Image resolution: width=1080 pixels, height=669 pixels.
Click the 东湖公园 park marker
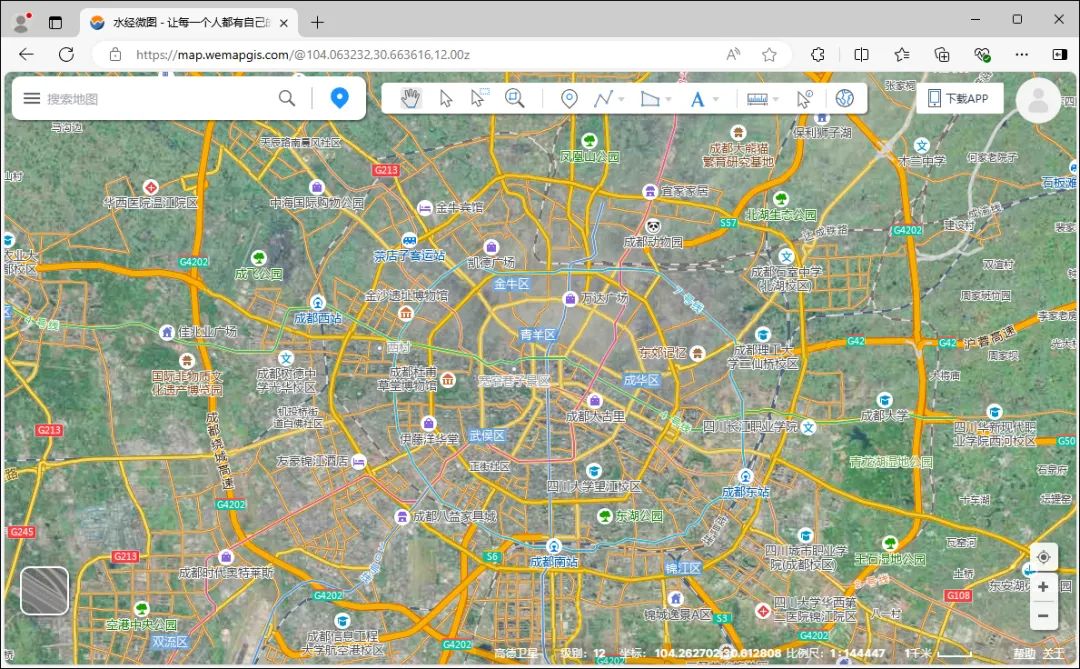point(605,515)
